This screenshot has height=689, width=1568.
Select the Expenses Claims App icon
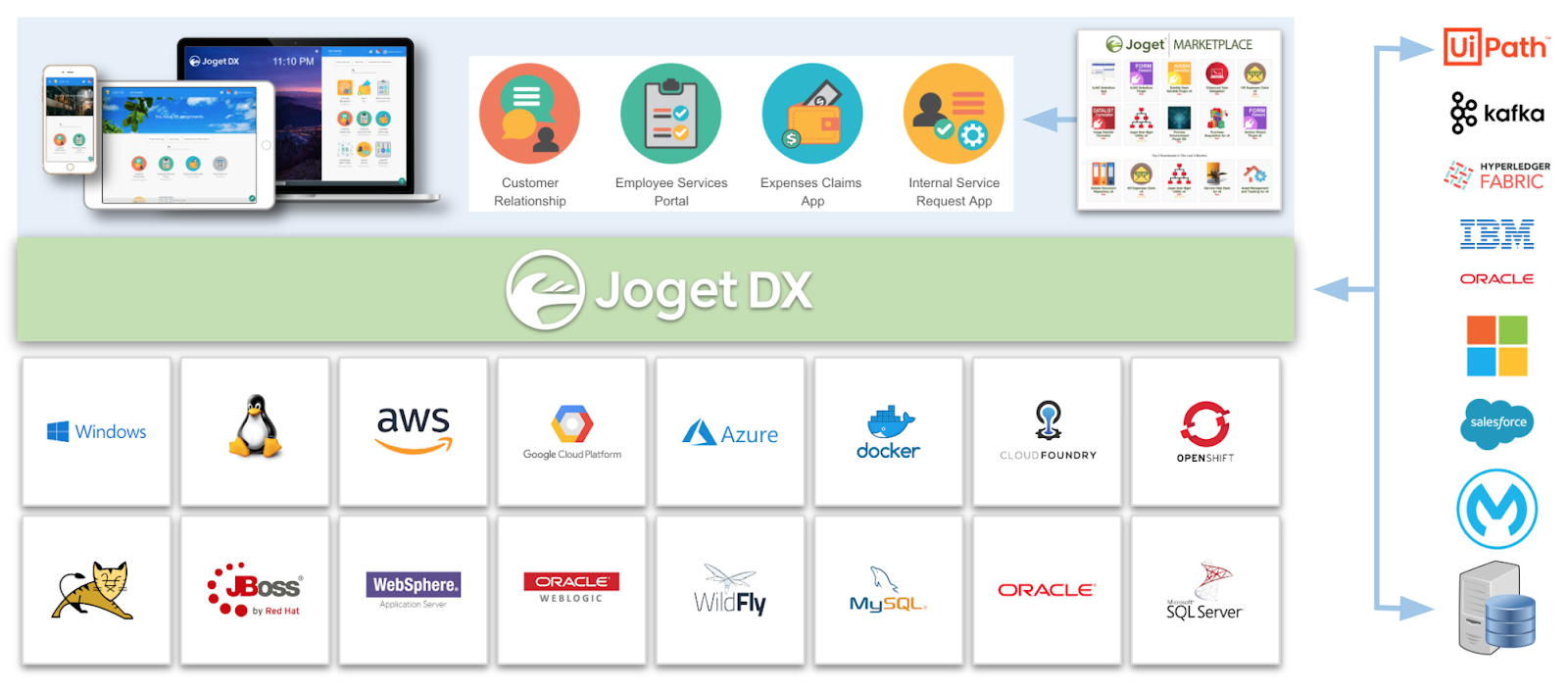tap(812, 114)
